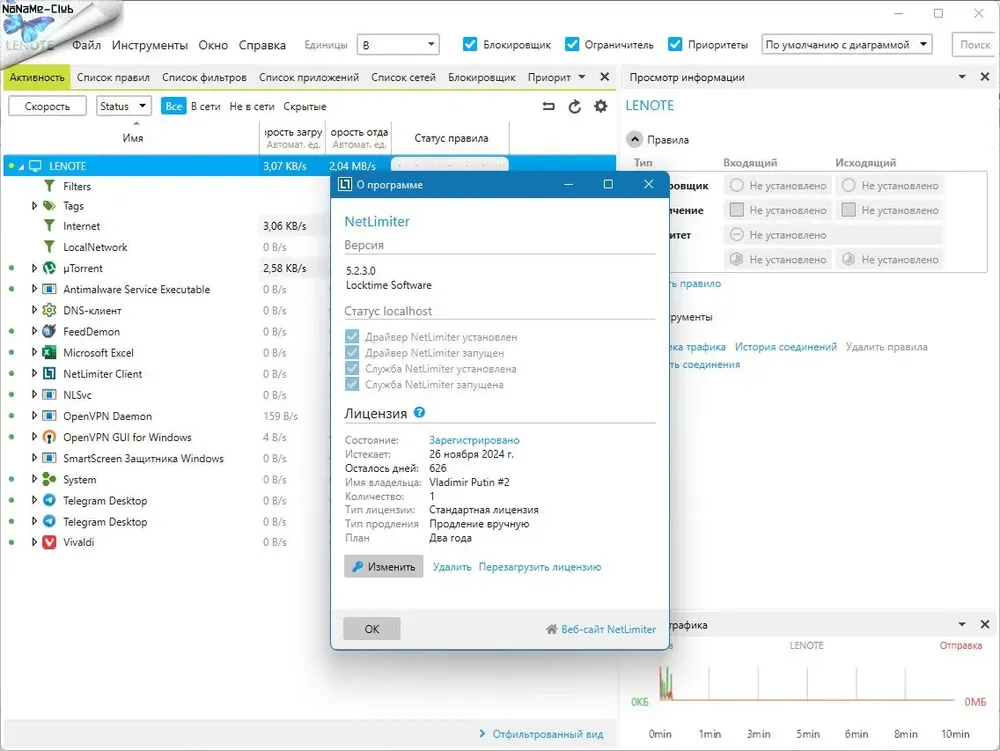The image size is (1000, 751).
Task: Click the Изменить license button
Action: click(x=383, y=566)
